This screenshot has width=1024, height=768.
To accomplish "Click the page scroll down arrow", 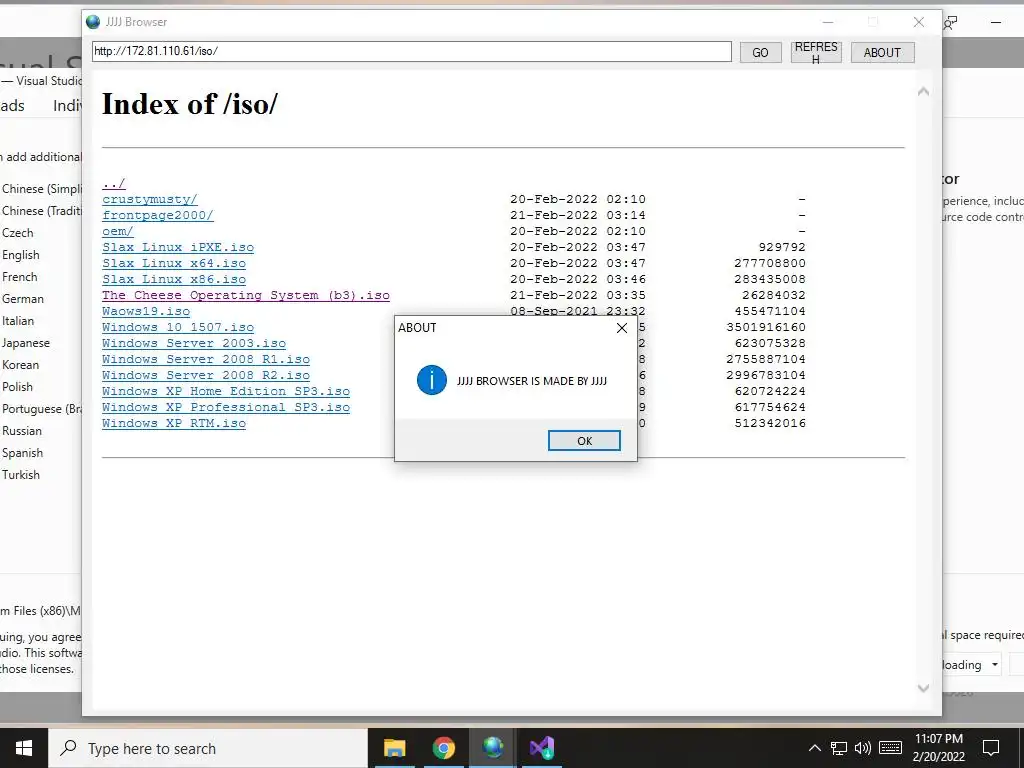I will click(x=923, y=688).
